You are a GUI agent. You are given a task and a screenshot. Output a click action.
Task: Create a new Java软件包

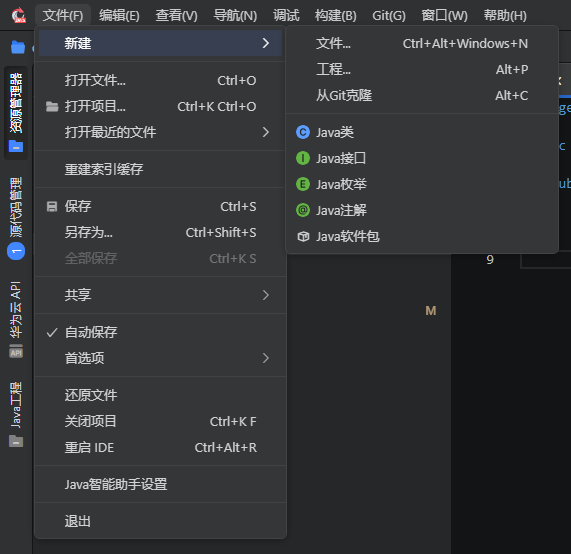coord(422,237)
